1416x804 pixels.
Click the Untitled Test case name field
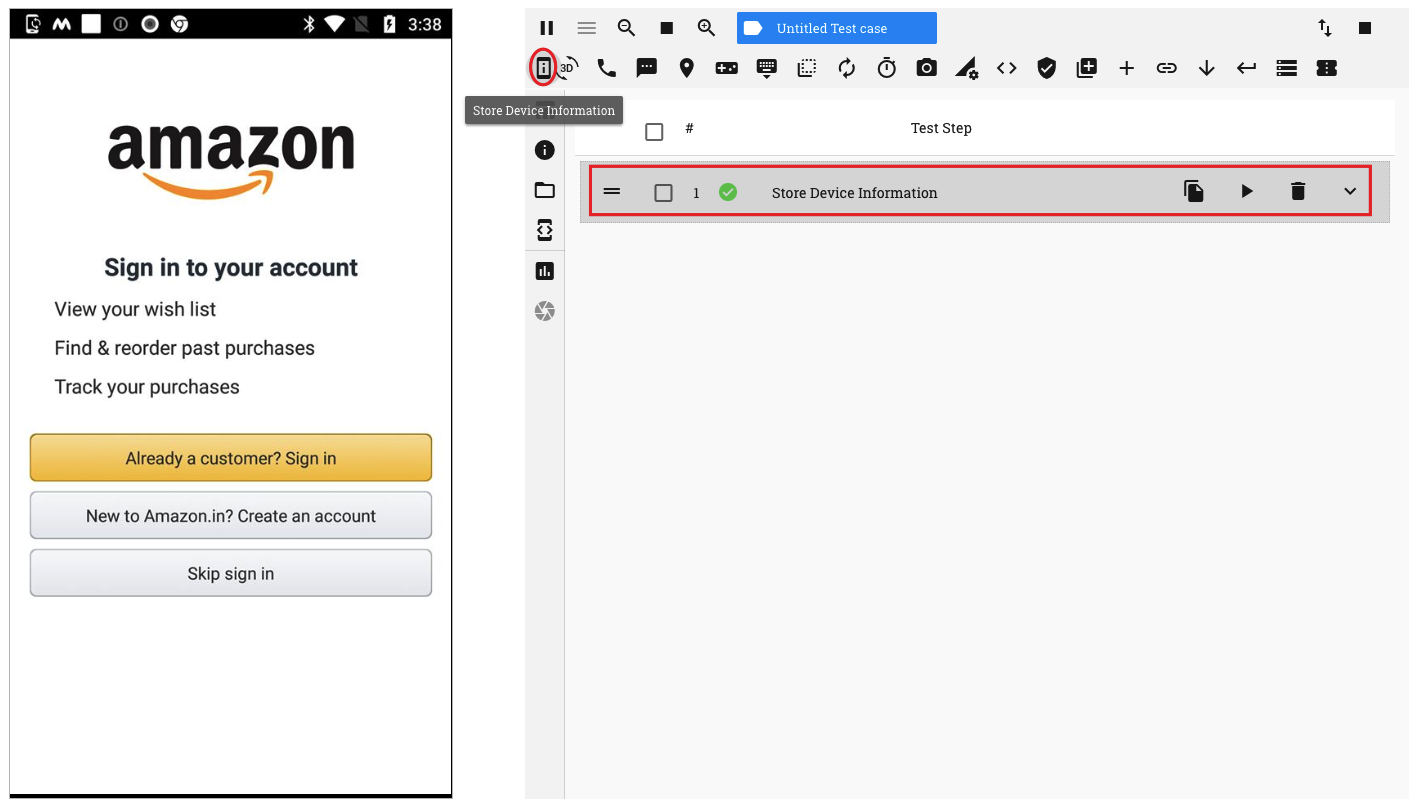(x=837, y=28)
